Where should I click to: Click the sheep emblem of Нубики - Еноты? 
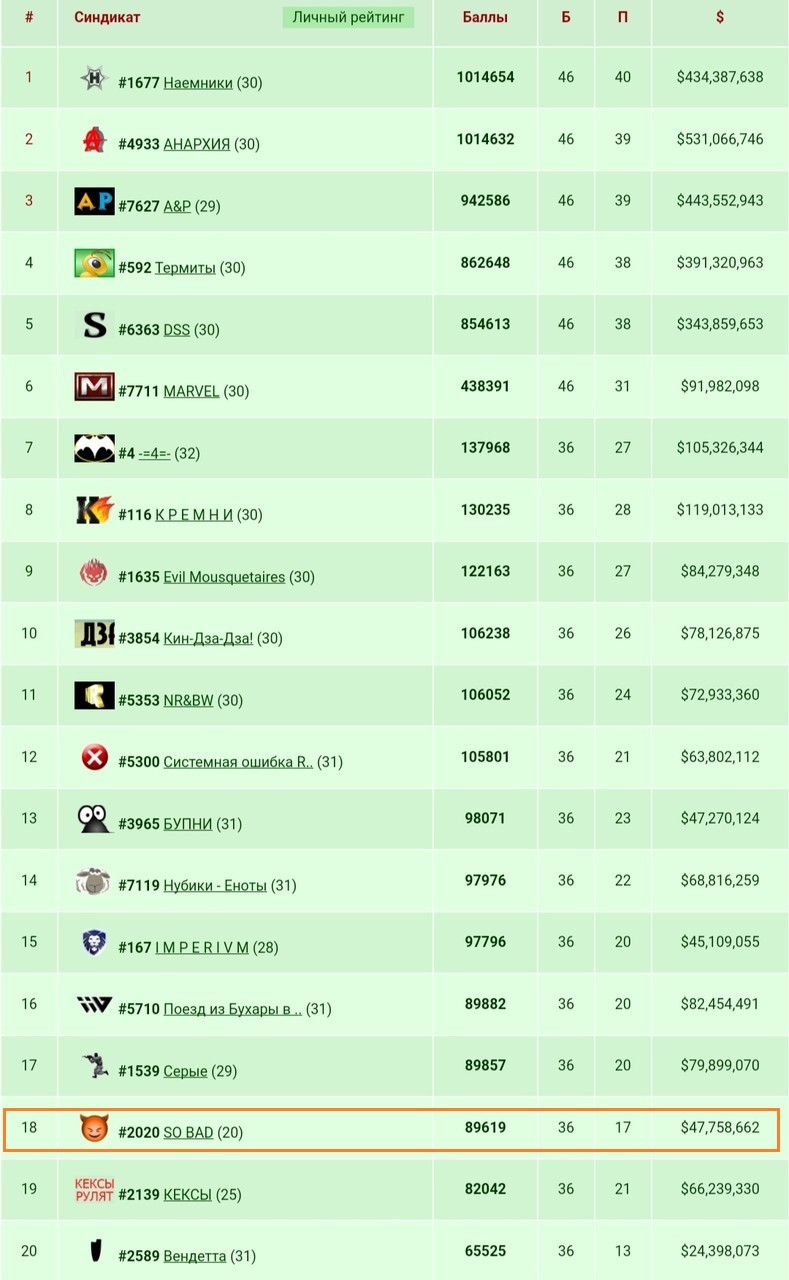click(x=93, y=881)
